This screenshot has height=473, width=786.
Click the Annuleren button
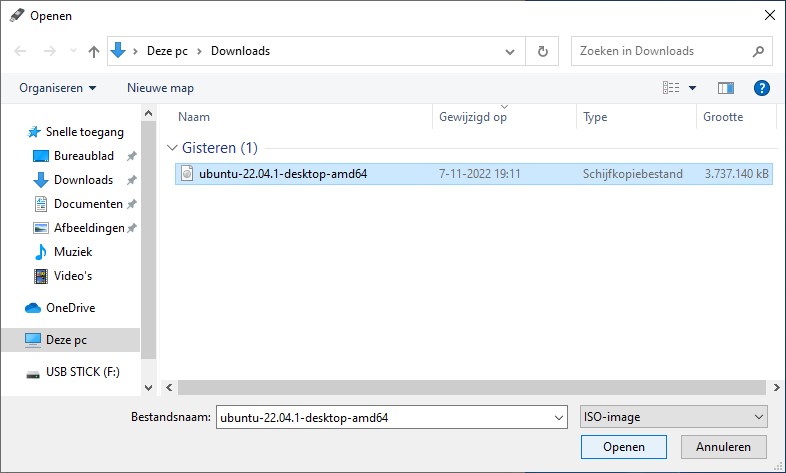click(x=723, y=446)
